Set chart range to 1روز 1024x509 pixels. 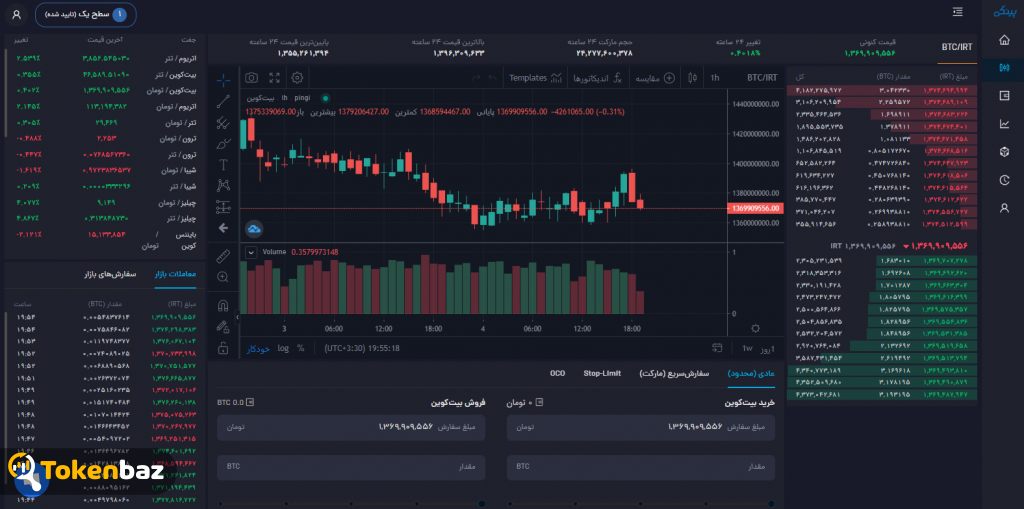click(x=767, y=348)
